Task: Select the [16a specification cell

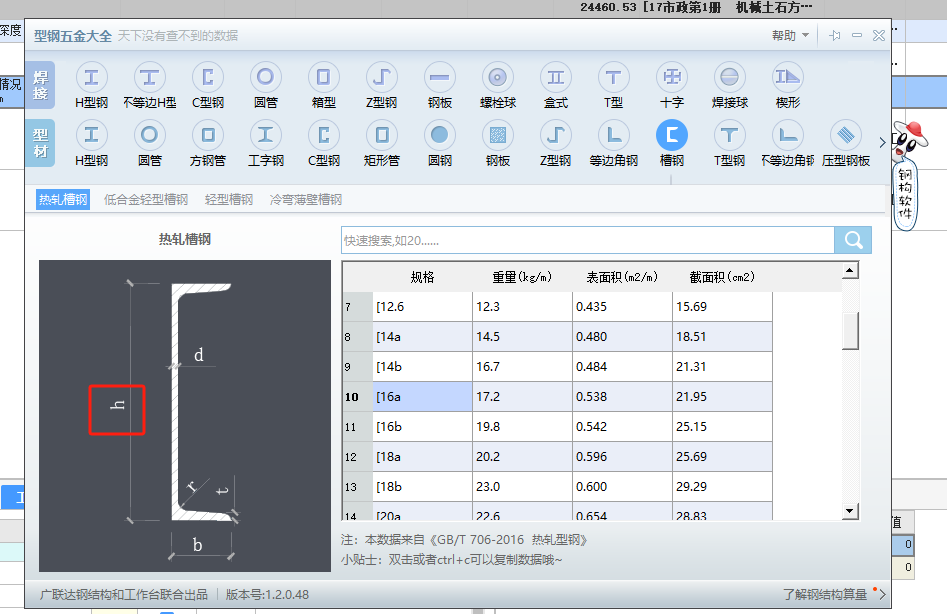Action: 422,397
